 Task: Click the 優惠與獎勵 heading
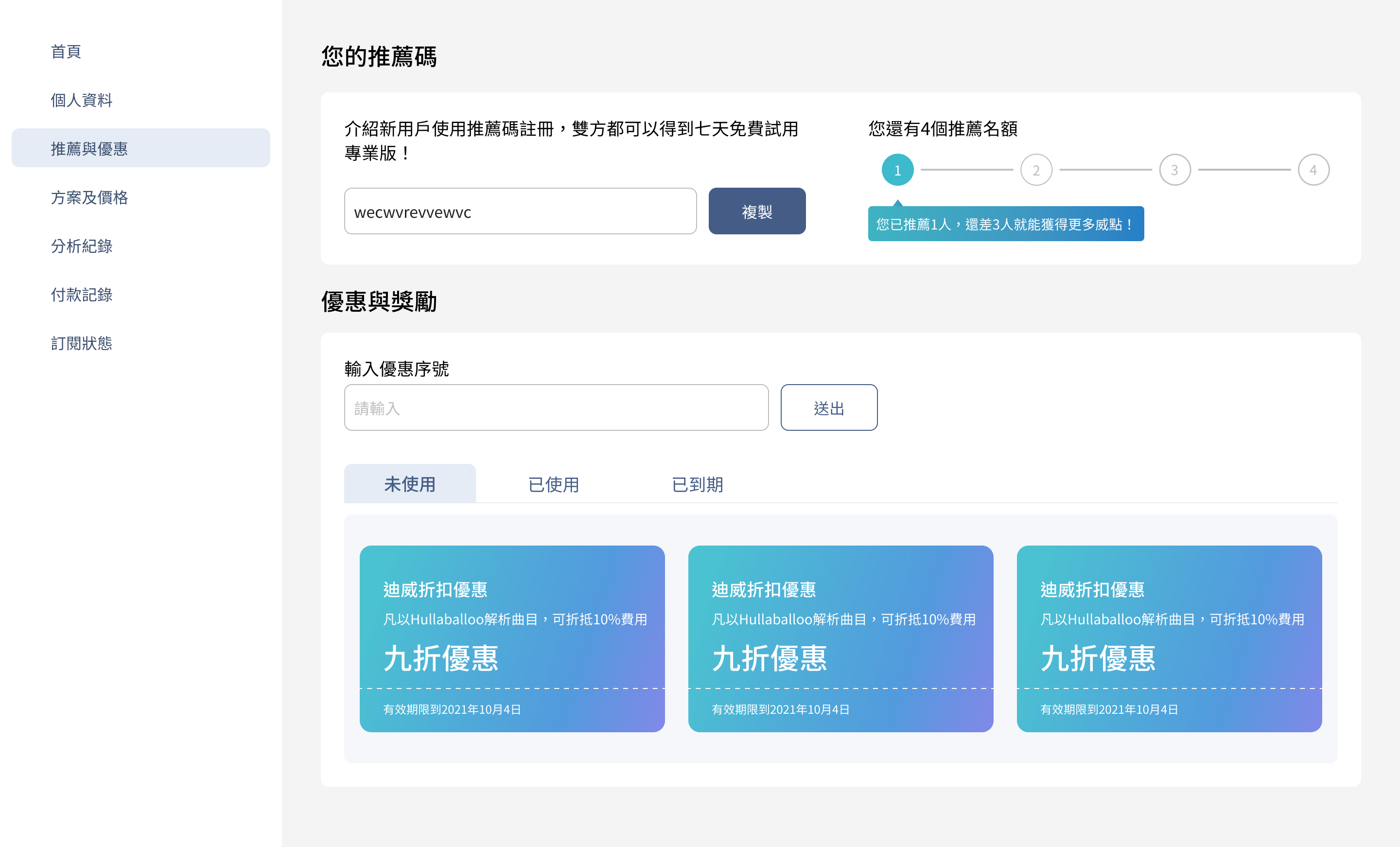pos(379,301)
